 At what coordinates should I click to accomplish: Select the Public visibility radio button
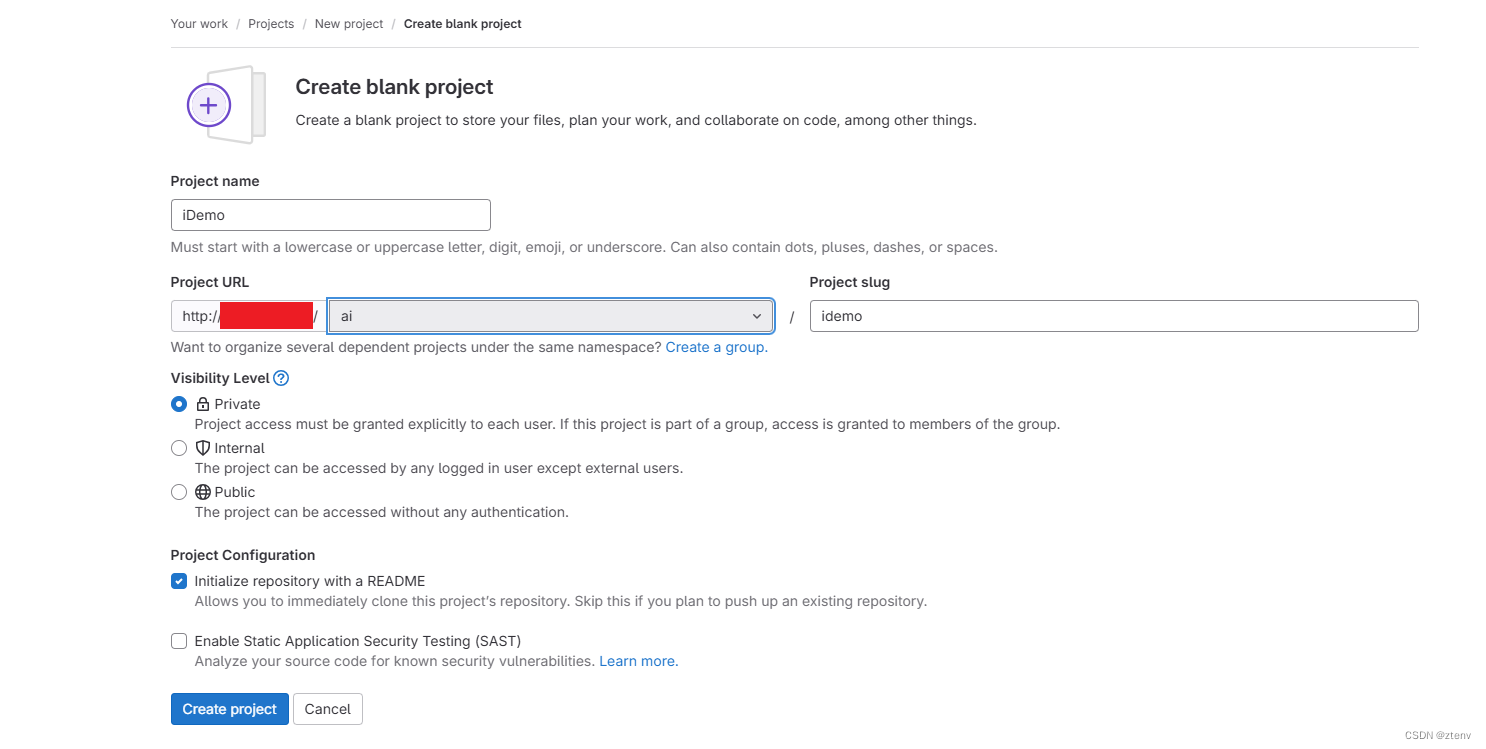[x=179, y=492]
